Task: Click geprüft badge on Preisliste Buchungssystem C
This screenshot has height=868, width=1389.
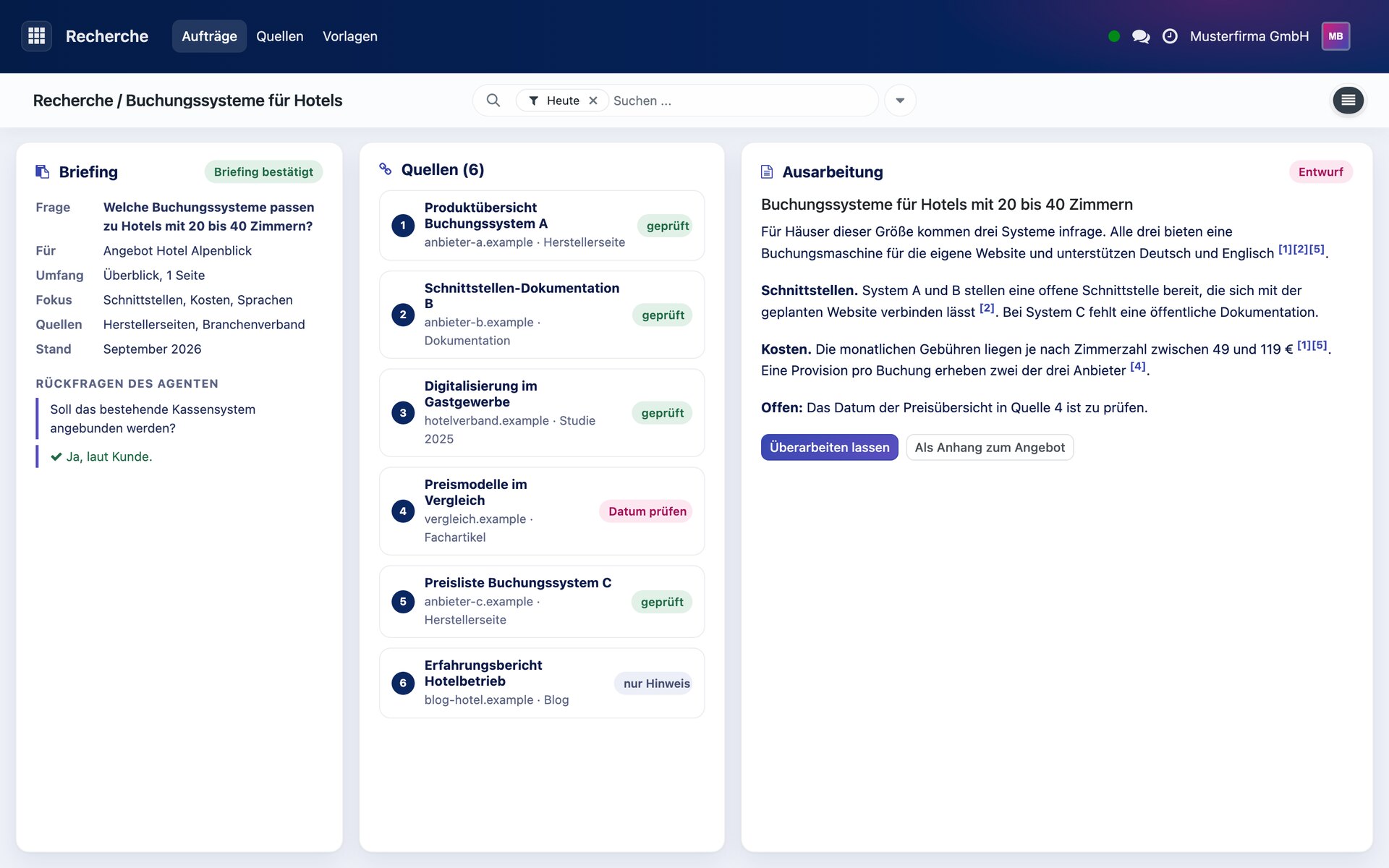Action: [x=662, y=602]
